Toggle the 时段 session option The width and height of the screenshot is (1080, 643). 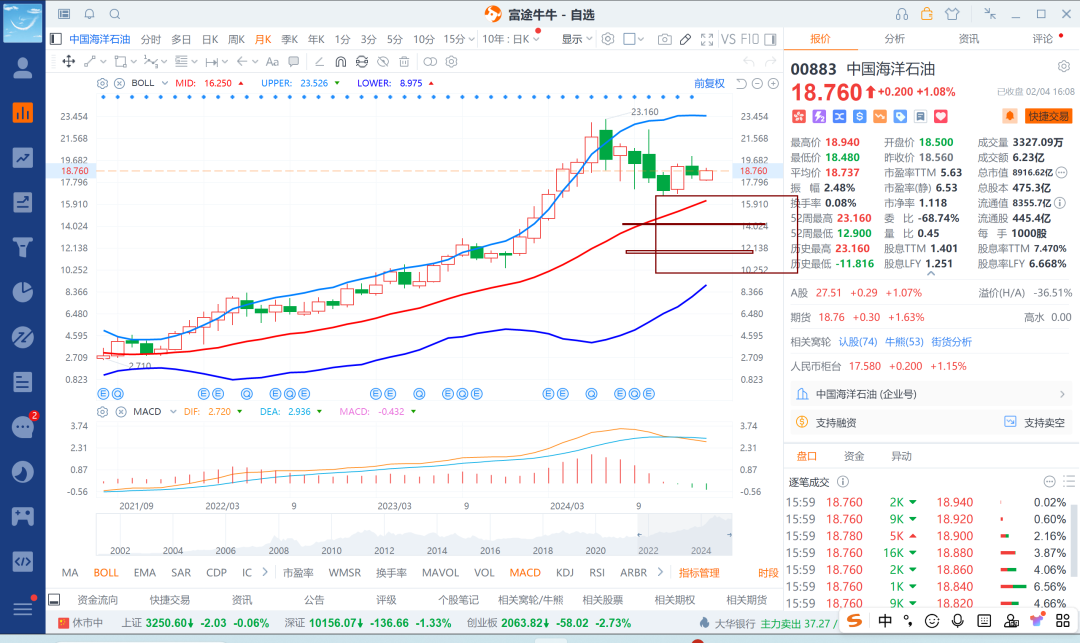767,573
